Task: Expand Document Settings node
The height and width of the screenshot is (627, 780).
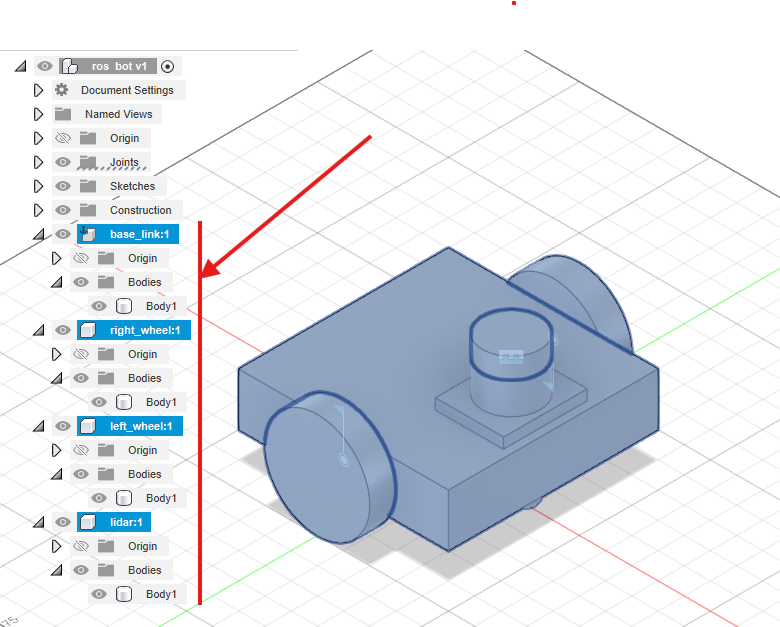Action: click(38, 90)
